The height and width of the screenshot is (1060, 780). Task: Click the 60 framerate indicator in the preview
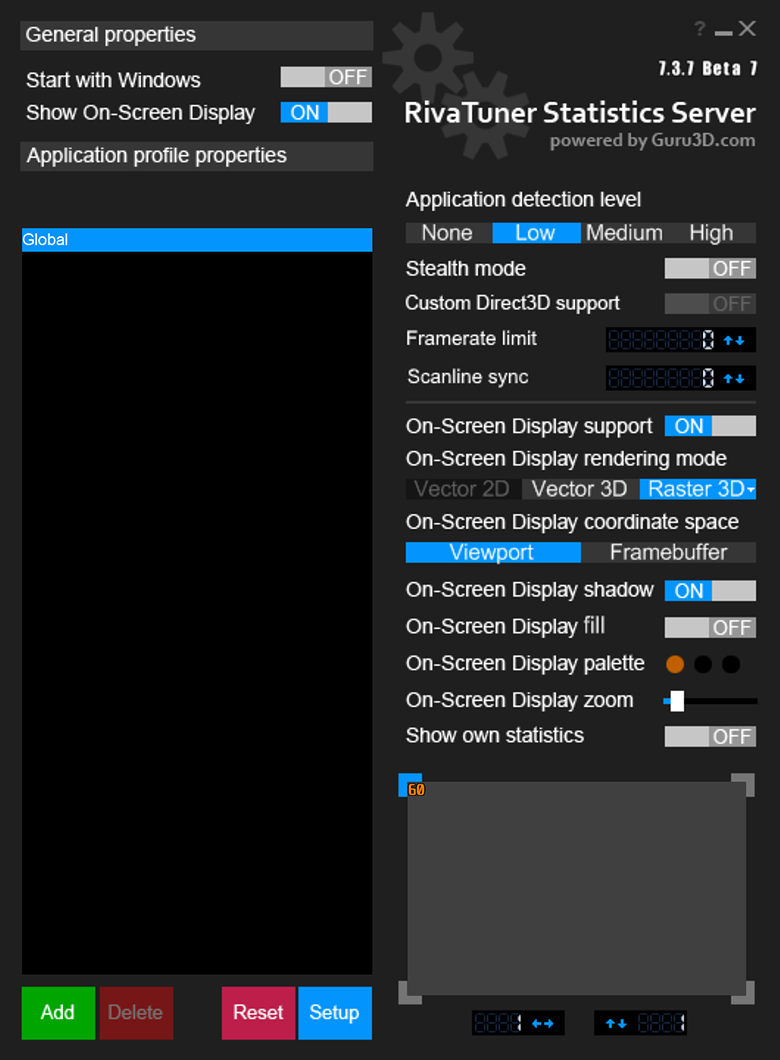click(x=414, y=786)
